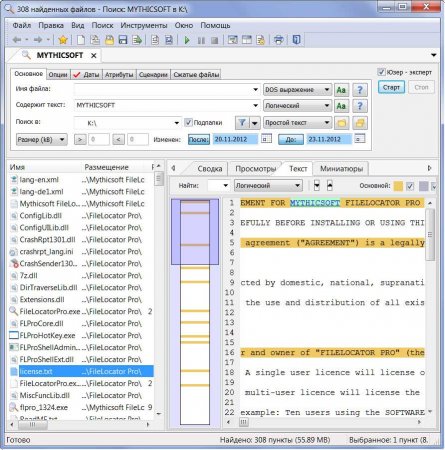Toggle the 'Основной' highlight checkbox

point(410,186)
